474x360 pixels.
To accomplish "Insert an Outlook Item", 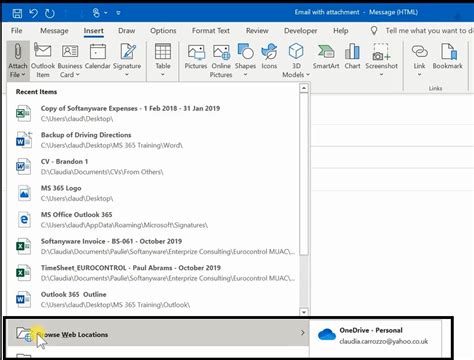I will pyautogui.click(x=43, y=60).
